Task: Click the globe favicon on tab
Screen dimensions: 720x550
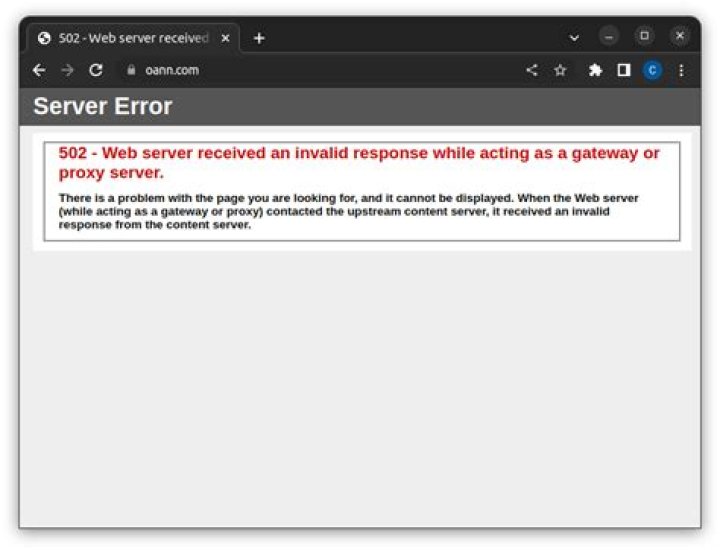Action: [44, 38]
